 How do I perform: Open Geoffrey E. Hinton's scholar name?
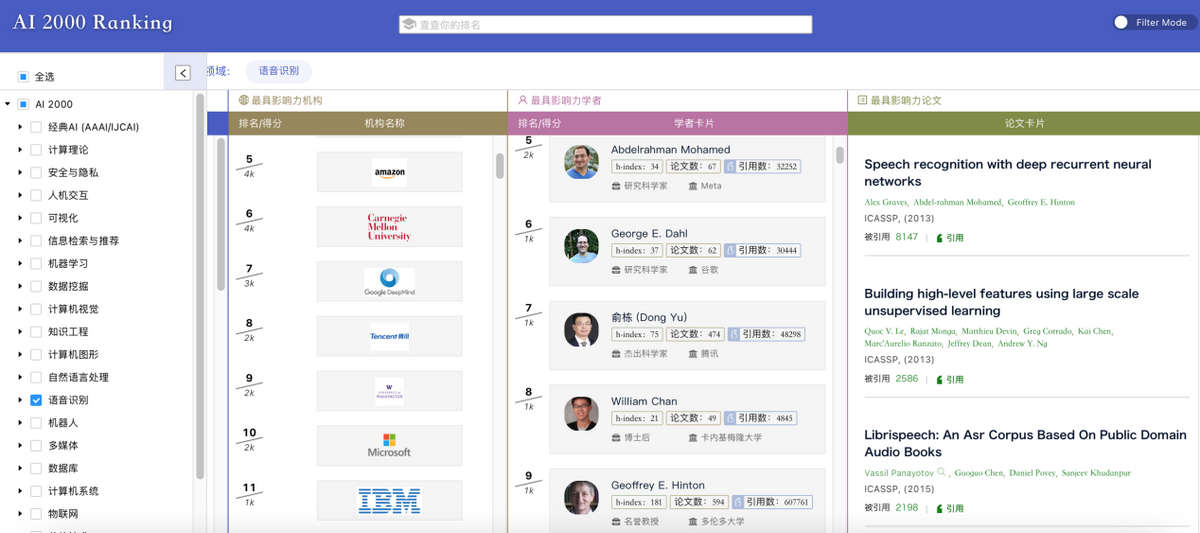(658, 485)
